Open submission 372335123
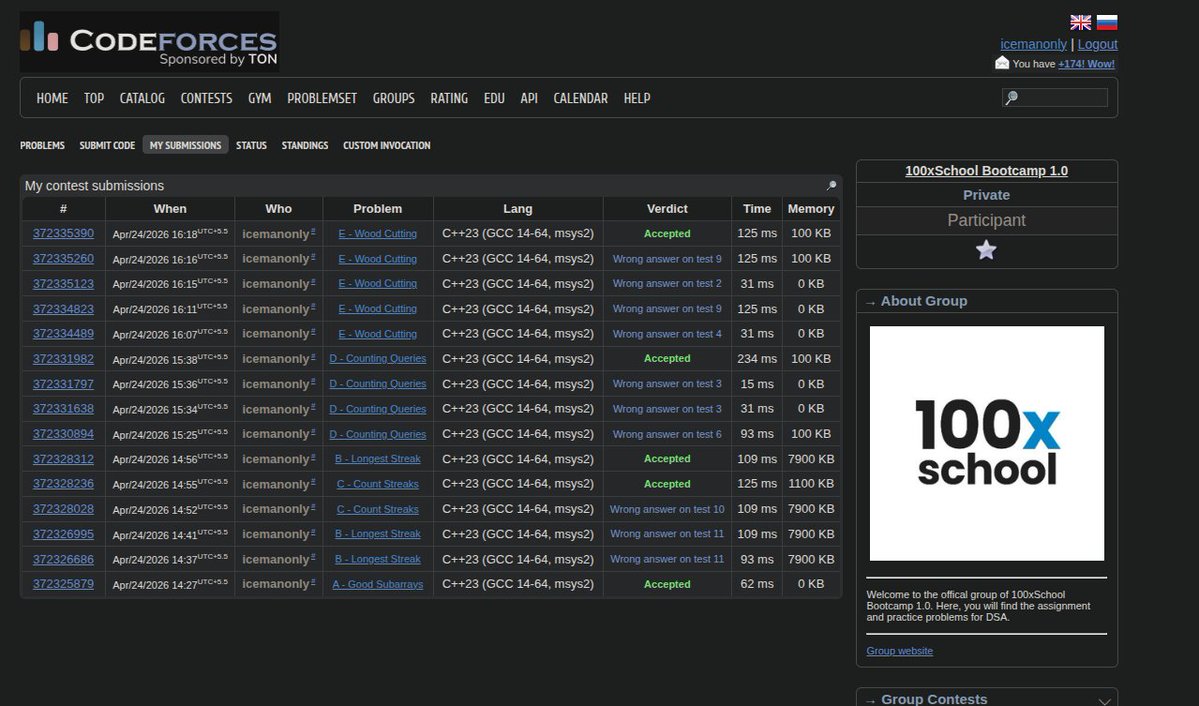Screen dimensions: 1199x706 (x=63, y=284)
